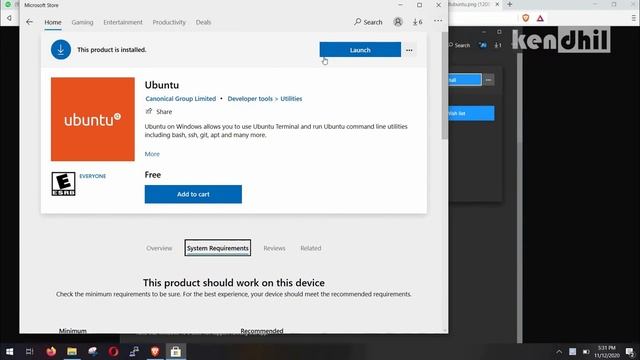This screenshot has height=360, width=640.
Task: Open the Developer tools category link
Action: [250, 99]
